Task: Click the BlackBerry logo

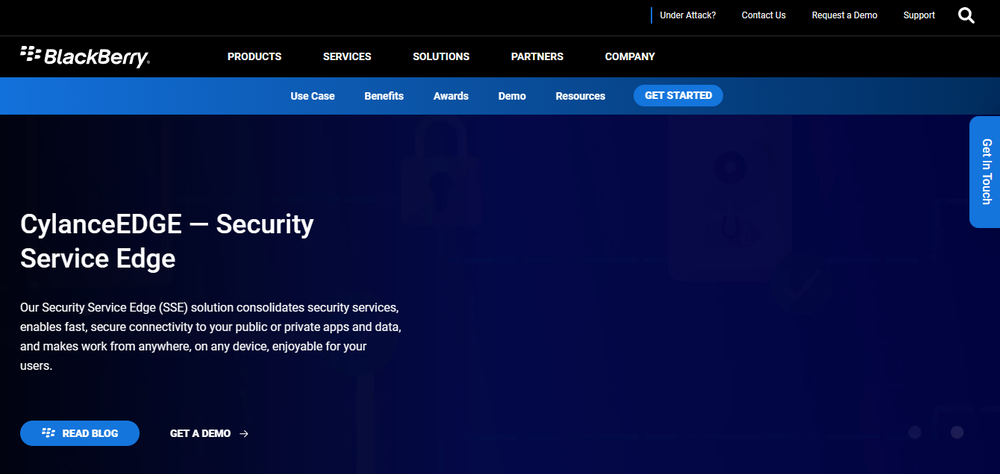Action: pos(85,57)
